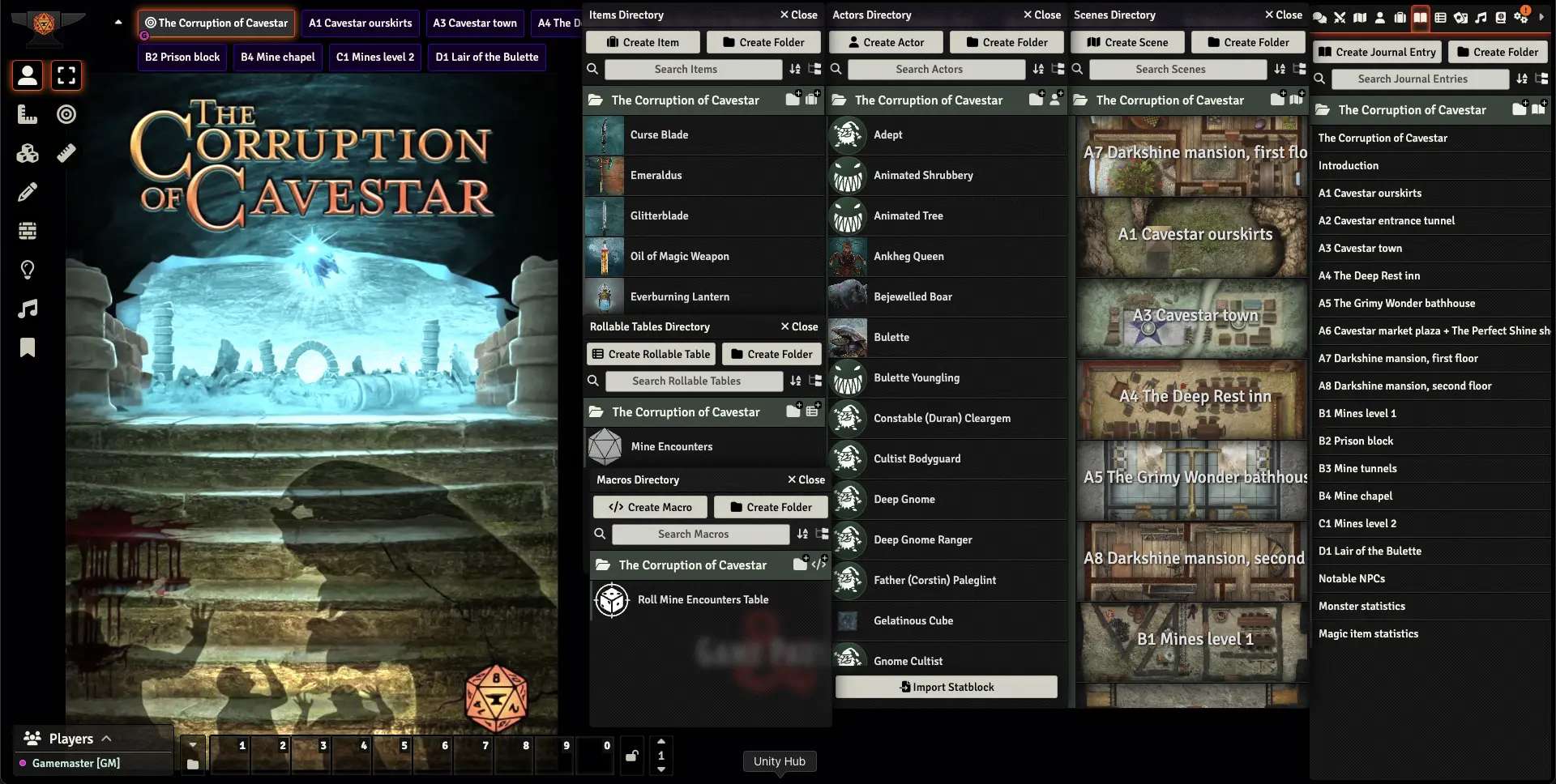Add new macro in Cavestar folder
The height and width of the screenshot is (784, 1556).
[x=819, y=564]
